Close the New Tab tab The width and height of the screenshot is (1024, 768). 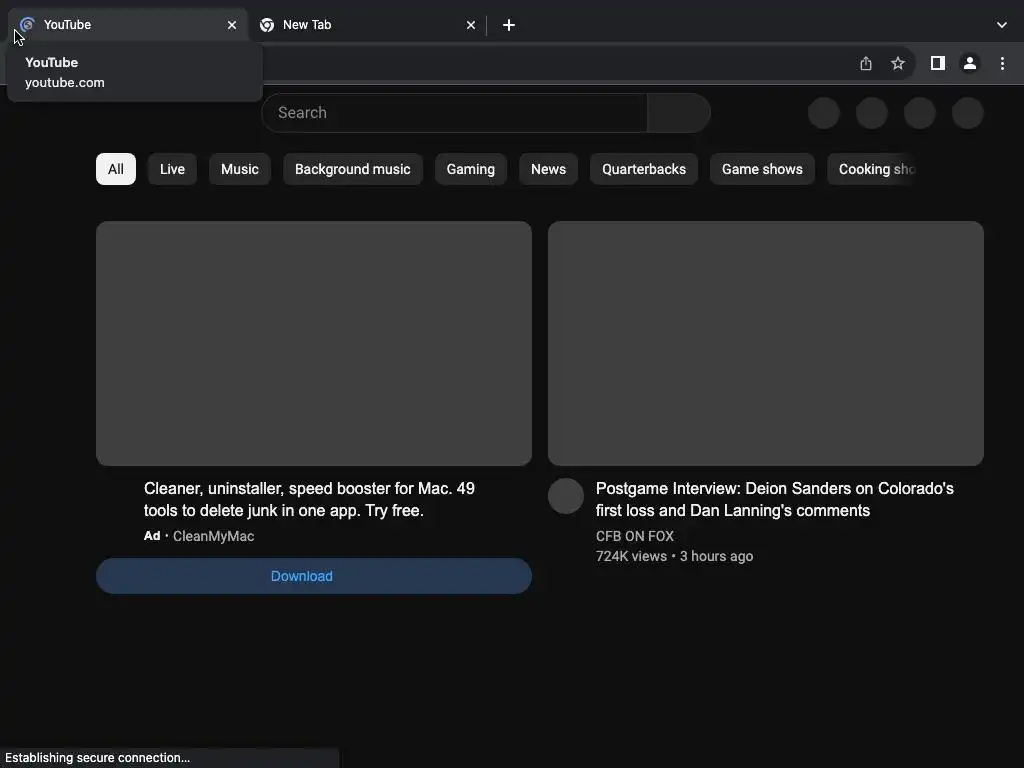[471, 25]
